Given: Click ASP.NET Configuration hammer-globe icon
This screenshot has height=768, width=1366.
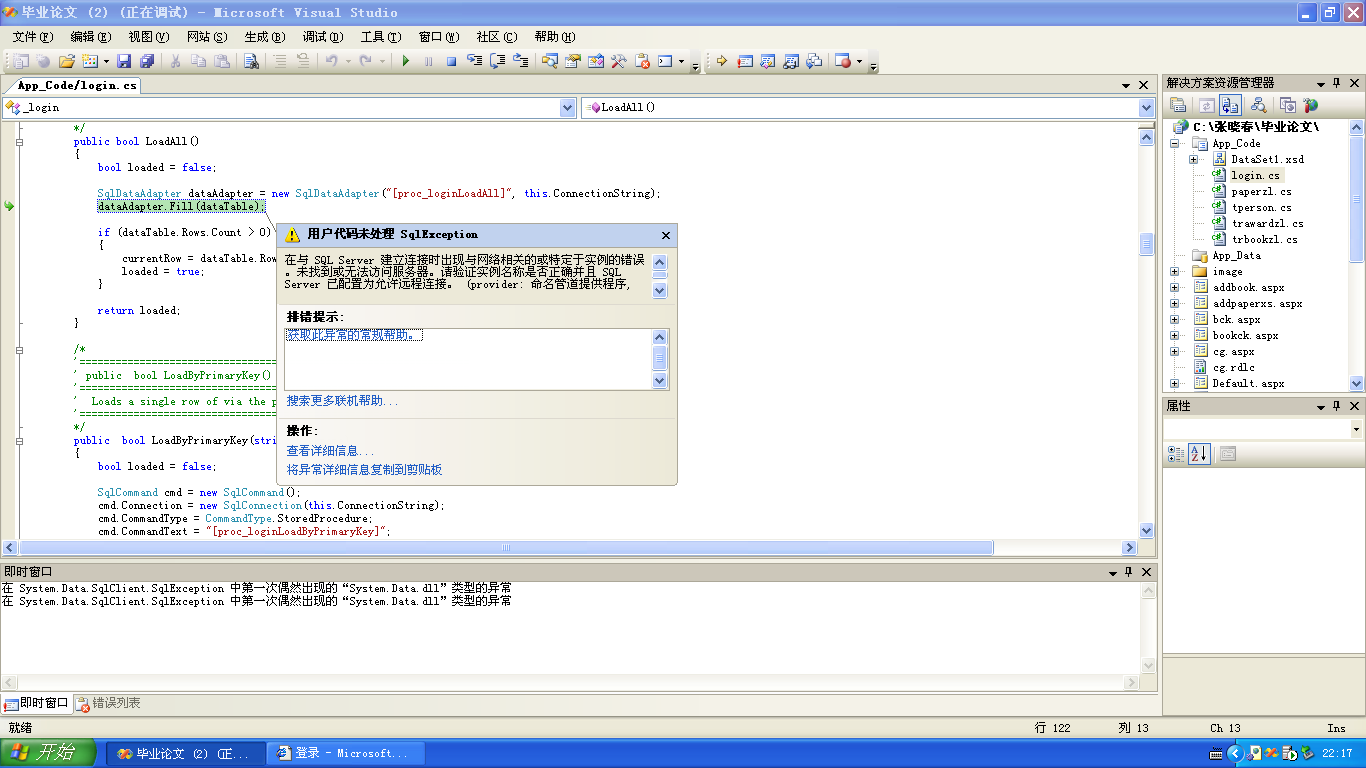Looking at the screenshot, I should click(1309, 105).
